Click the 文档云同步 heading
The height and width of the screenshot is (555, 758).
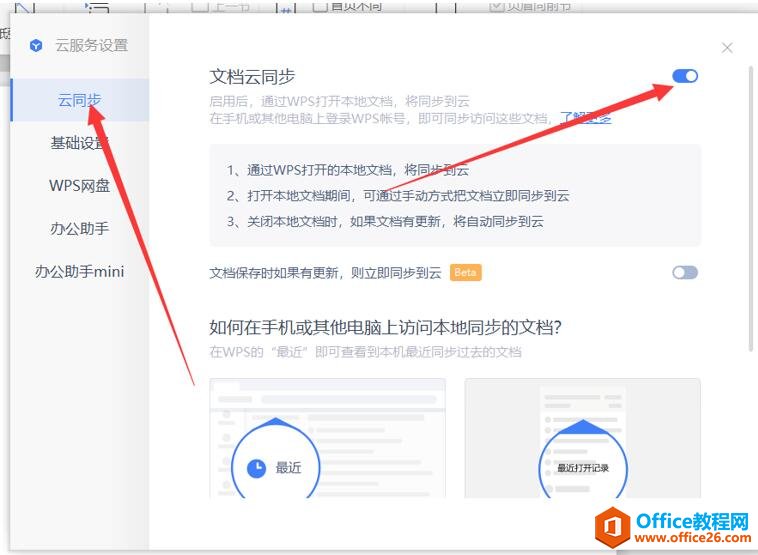click(252, 77)
